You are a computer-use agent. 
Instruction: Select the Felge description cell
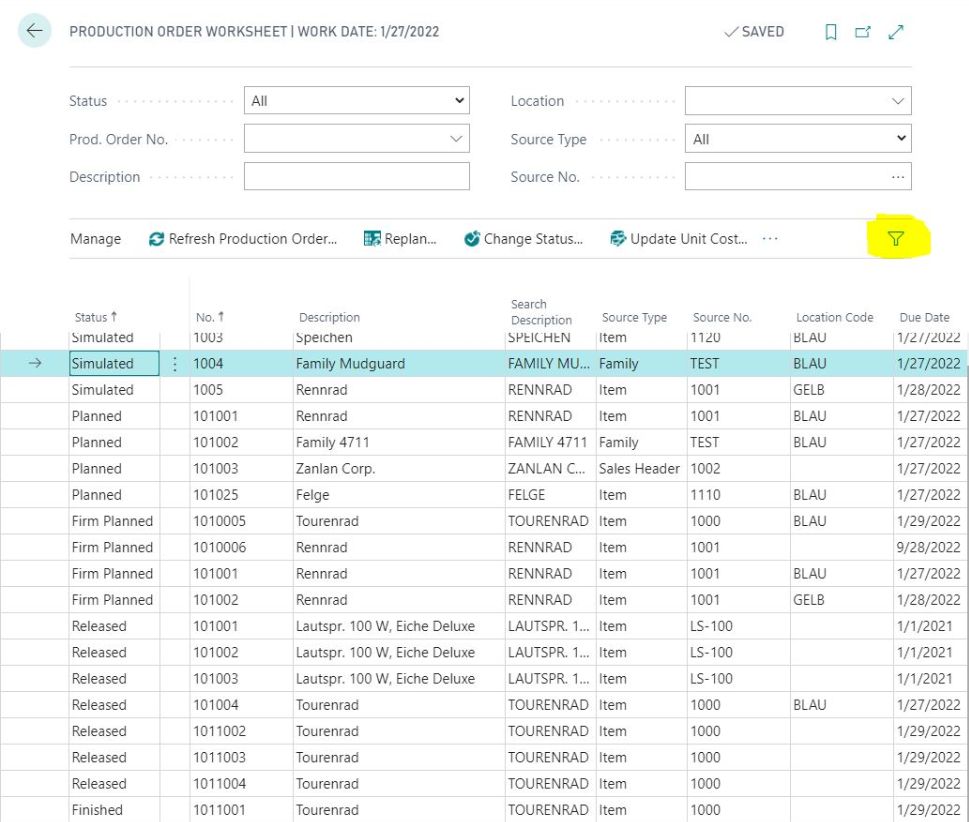(399, 495)
